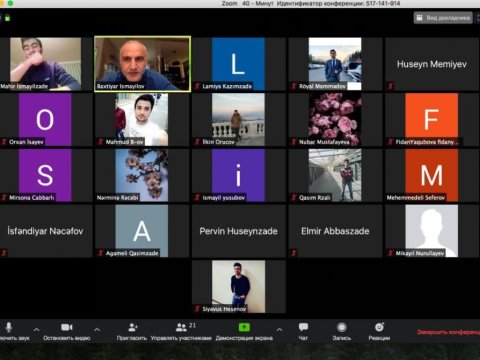Image resolution: width=480 pixels, height=360 pixels.
Task: Open Manage Participants panel
Action: point(181,331)
